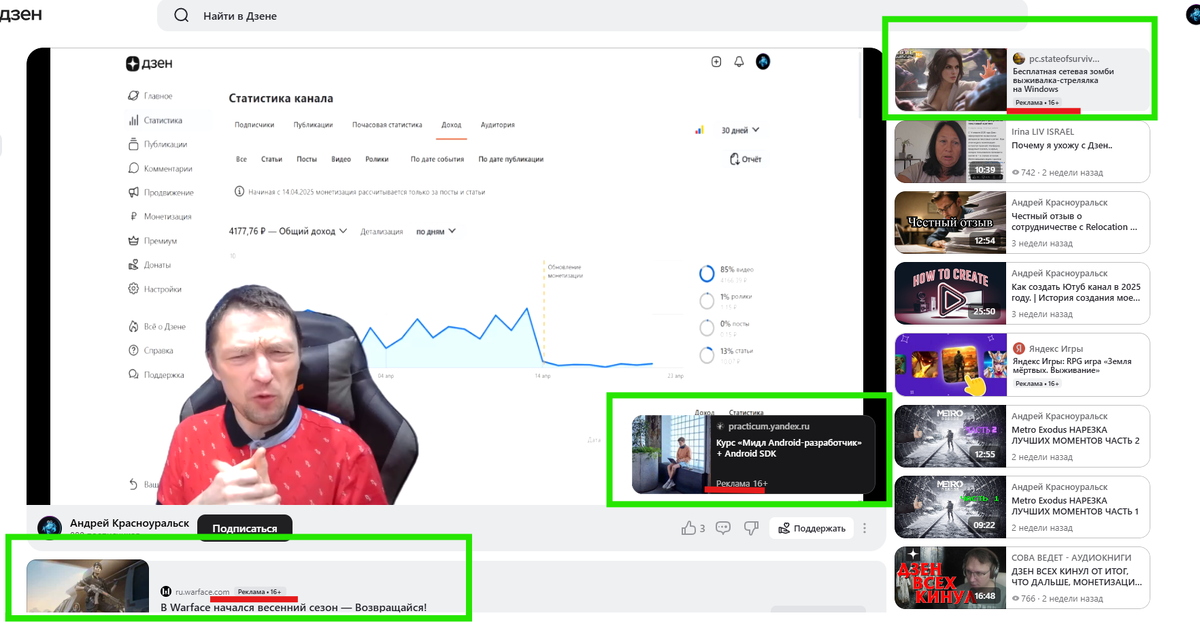This screenshot has width=1200, height=622.
Task: Click the Поддержать button
Action: click(812, 528)
